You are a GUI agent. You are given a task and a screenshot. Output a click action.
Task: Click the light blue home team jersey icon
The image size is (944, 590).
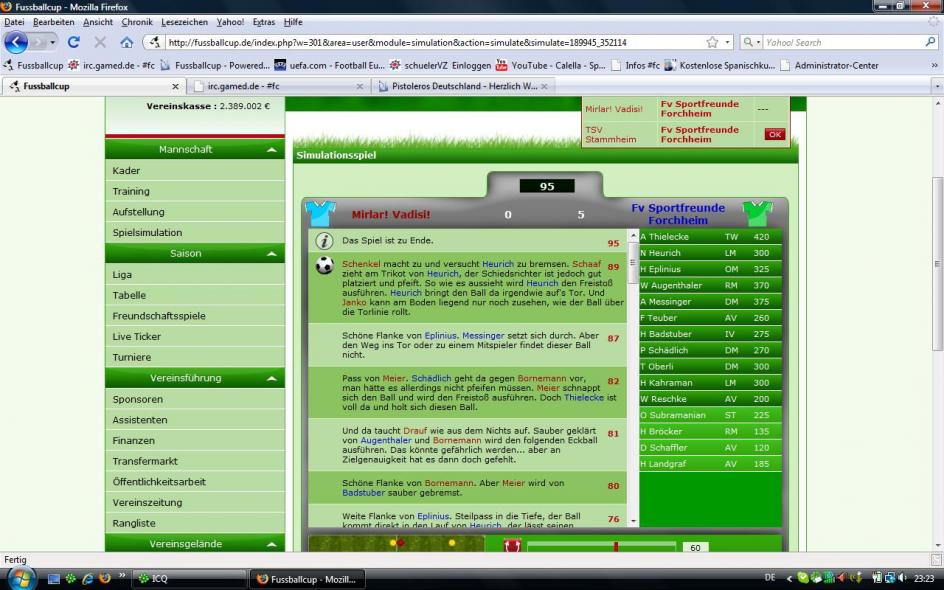pos(320,213)
